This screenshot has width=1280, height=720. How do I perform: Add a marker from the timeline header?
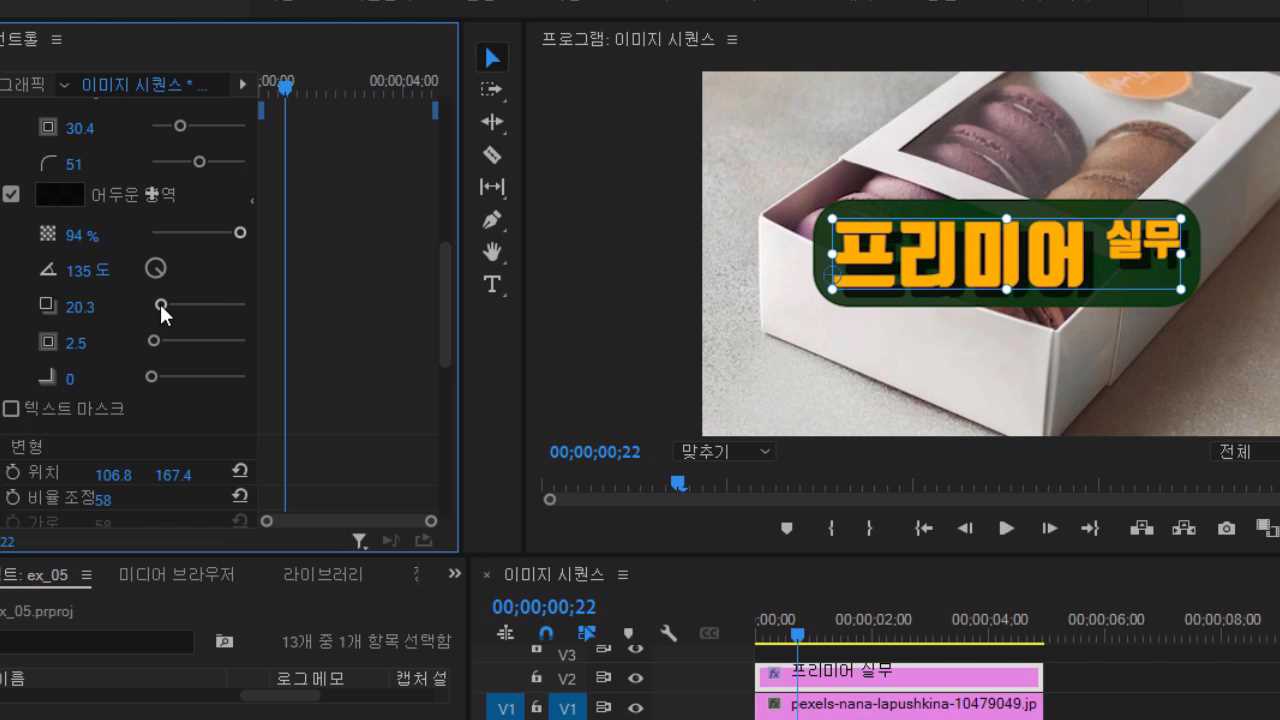click(628, 633)
